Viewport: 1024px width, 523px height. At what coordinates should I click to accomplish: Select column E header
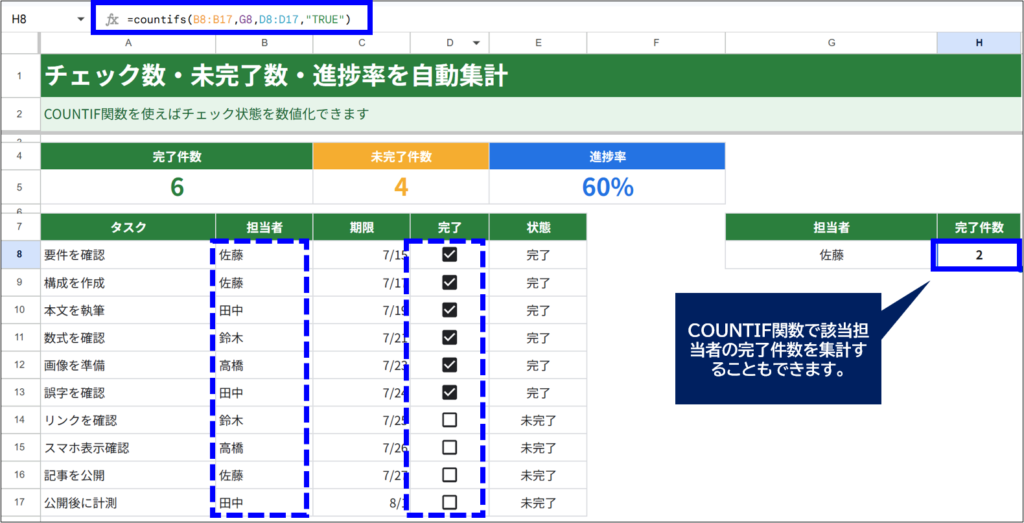click(538, 42)
